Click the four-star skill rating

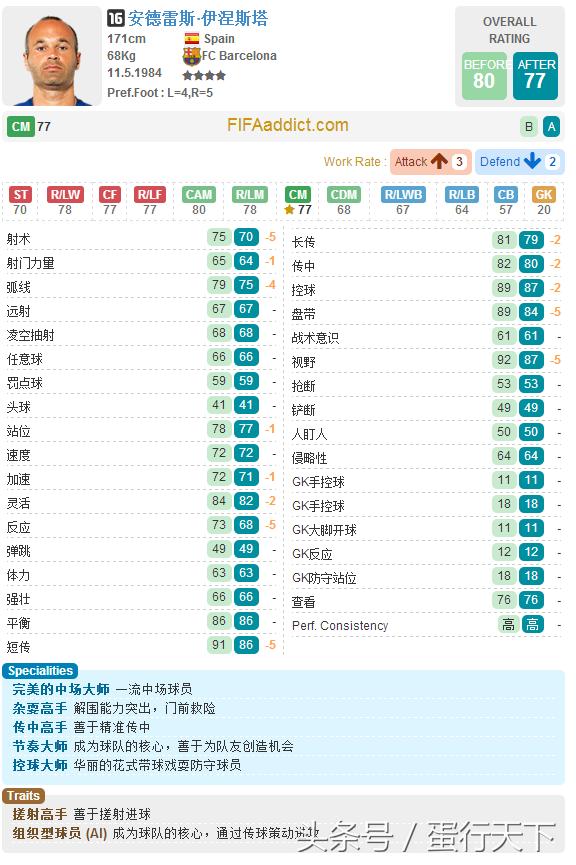click(204, 75)
